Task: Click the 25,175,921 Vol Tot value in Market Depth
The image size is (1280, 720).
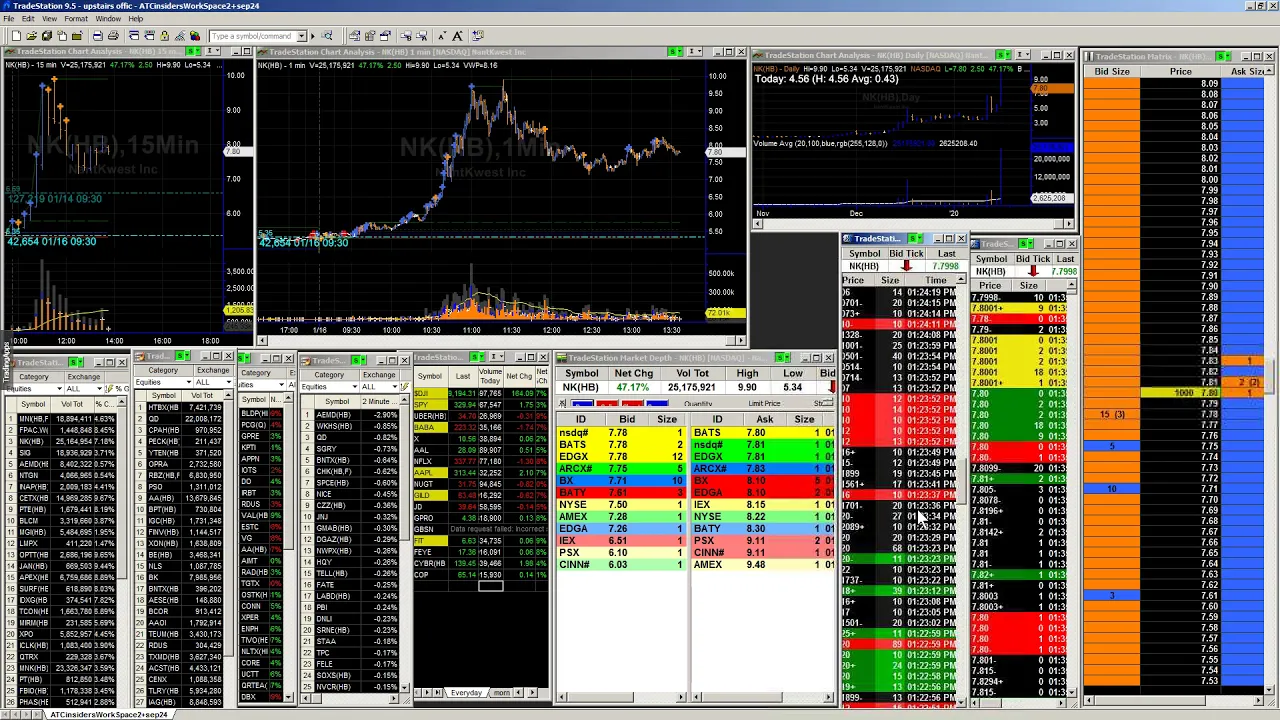Action: 692,387
